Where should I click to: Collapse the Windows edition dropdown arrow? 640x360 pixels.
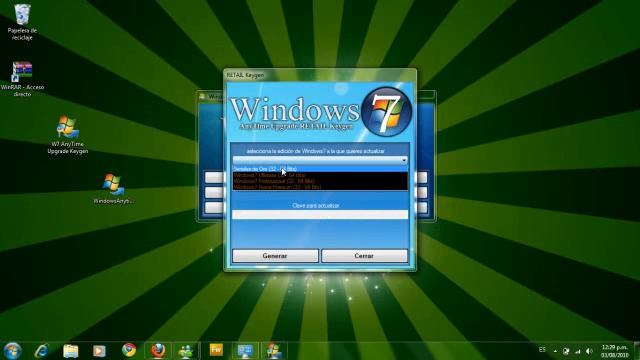click(x=404, y=160)
